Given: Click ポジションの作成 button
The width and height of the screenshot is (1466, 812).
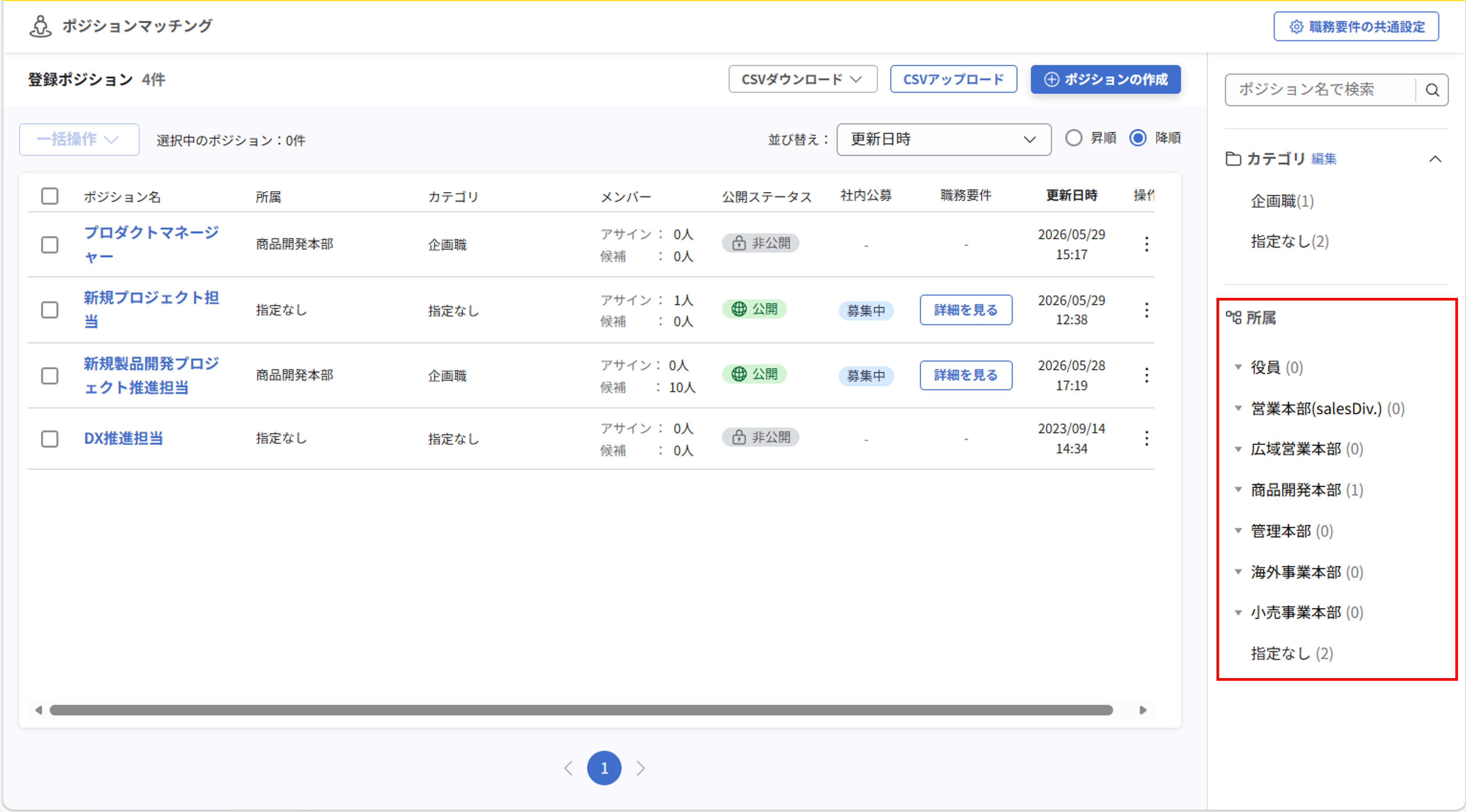Looking at the screenshot, I should [x=1105, y=79].
